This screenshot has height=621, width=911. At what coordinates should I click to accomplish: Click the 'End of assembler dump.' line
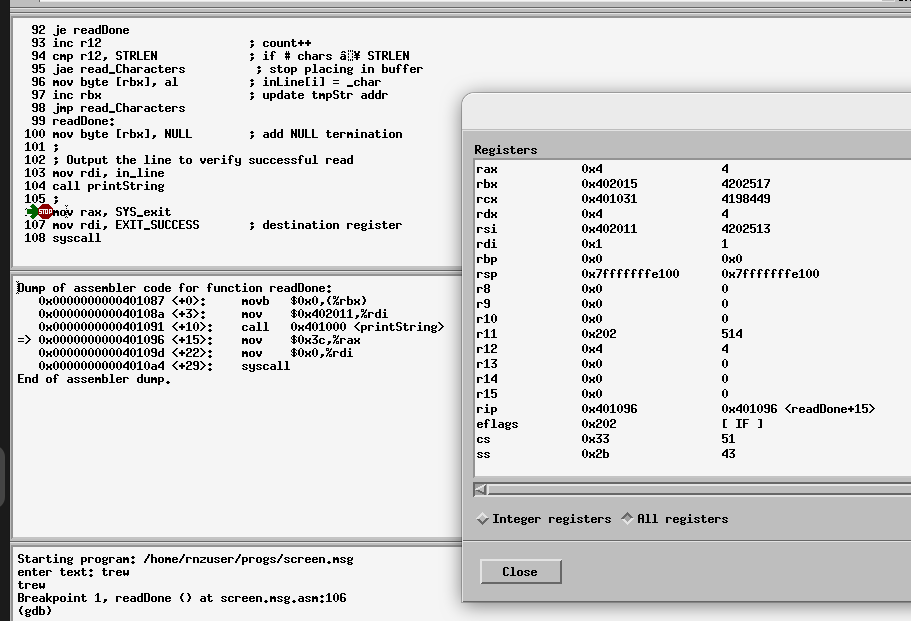(94, 379)
